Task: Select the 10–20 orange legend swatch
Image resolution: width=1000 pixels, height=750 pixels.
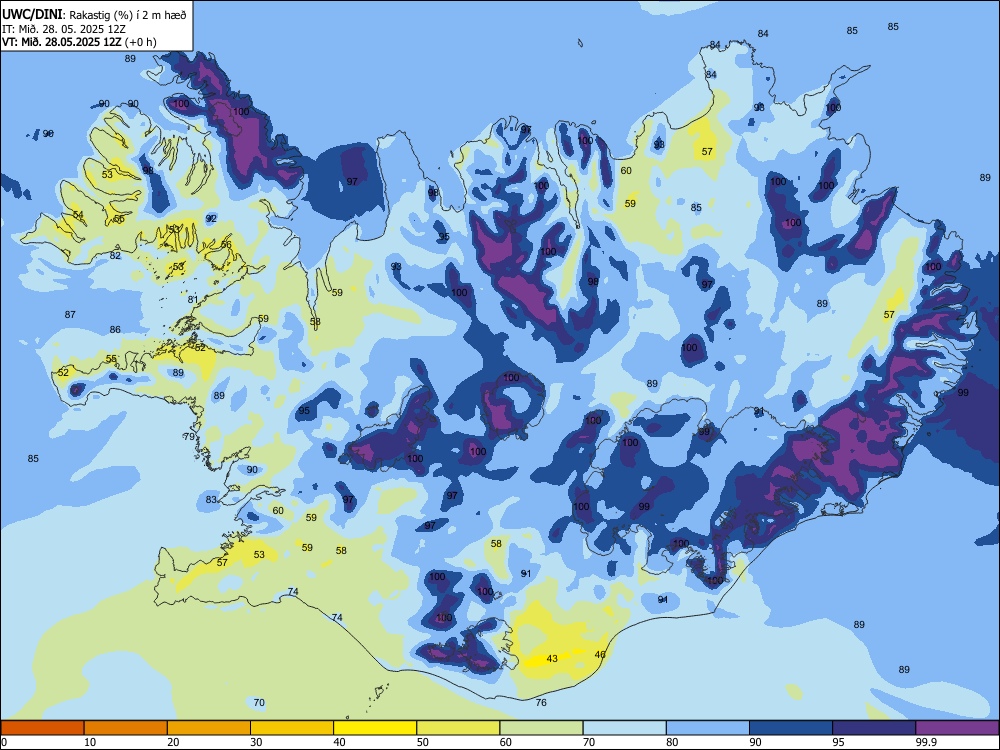Action: (126, 728)
